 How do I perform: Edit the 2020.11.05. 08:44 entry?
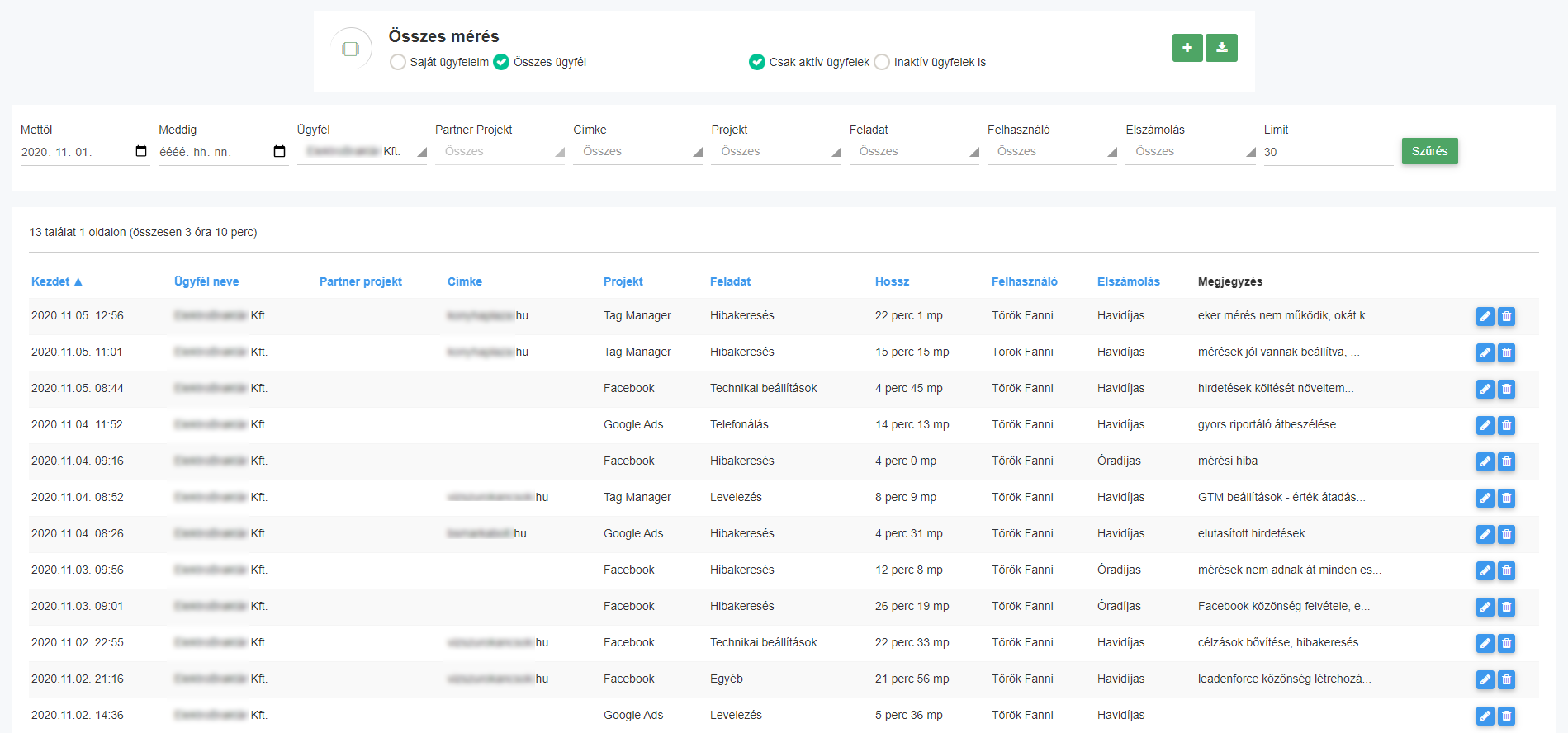[x=1485, y=389]
